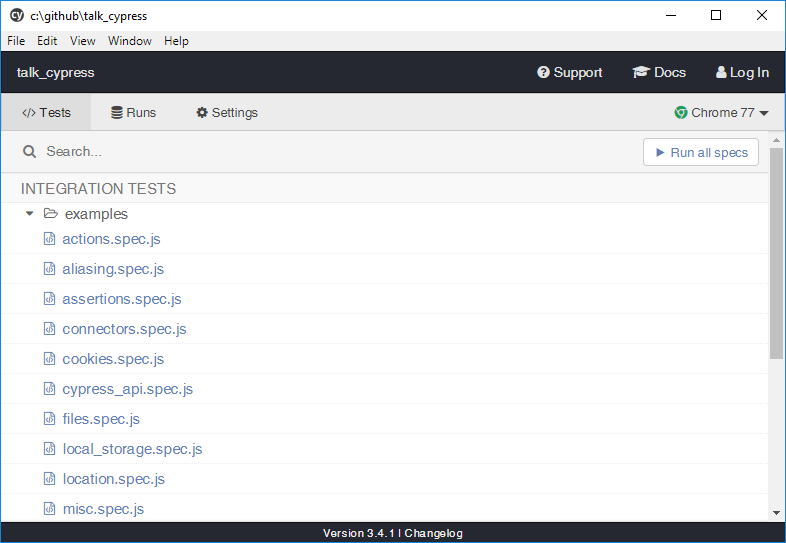Screen dimensions: 786x543
Task: Click the talk_cypress project name
Action: tap(56, 72)
